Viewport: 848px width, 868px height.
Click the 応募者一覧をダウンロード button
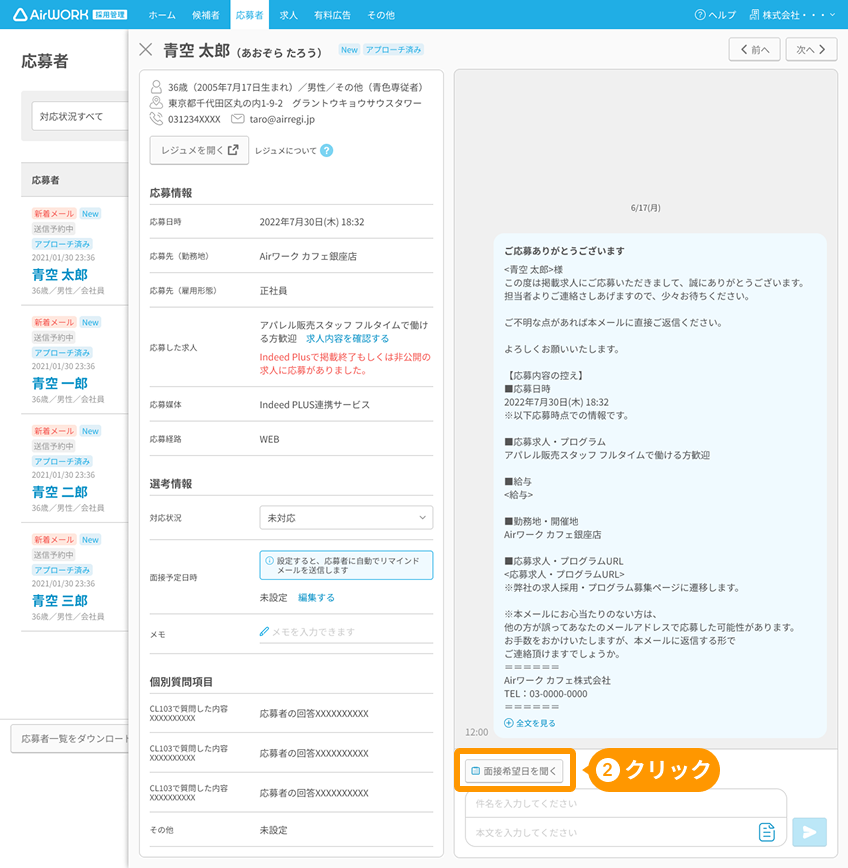click(x=70, y=739)
